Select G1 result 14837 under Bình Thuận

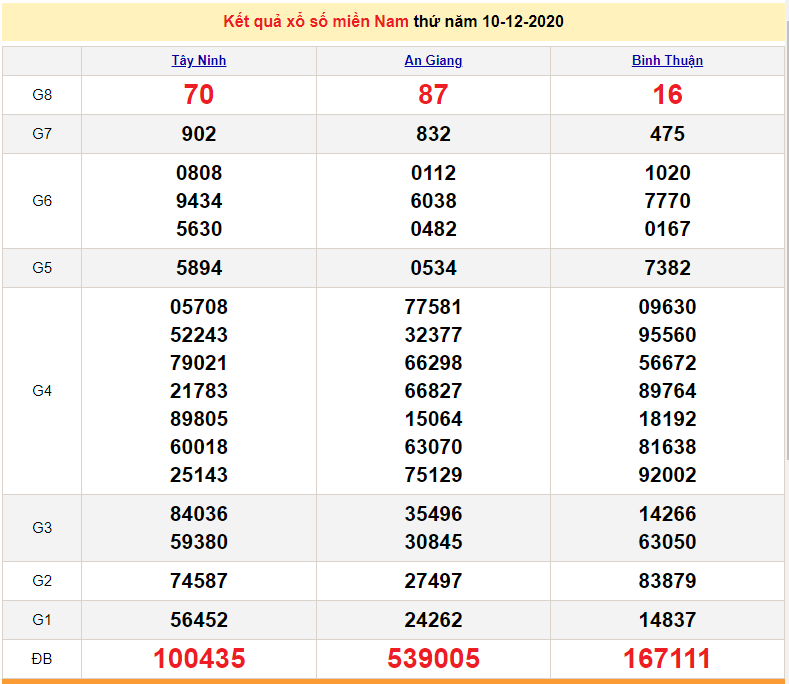[667, 620]
